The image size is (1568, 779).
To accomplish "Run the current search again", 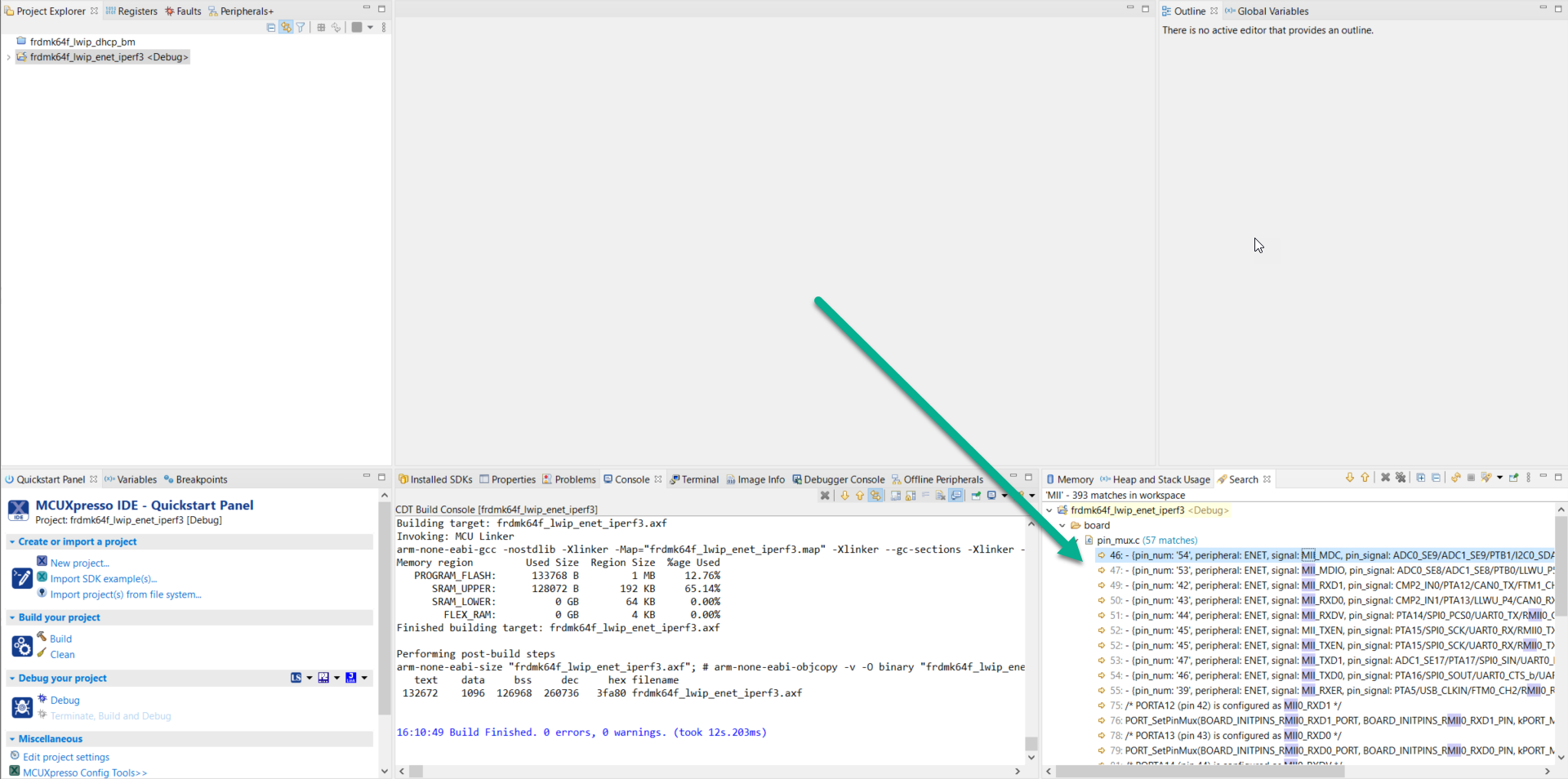I will (1455, 479).
